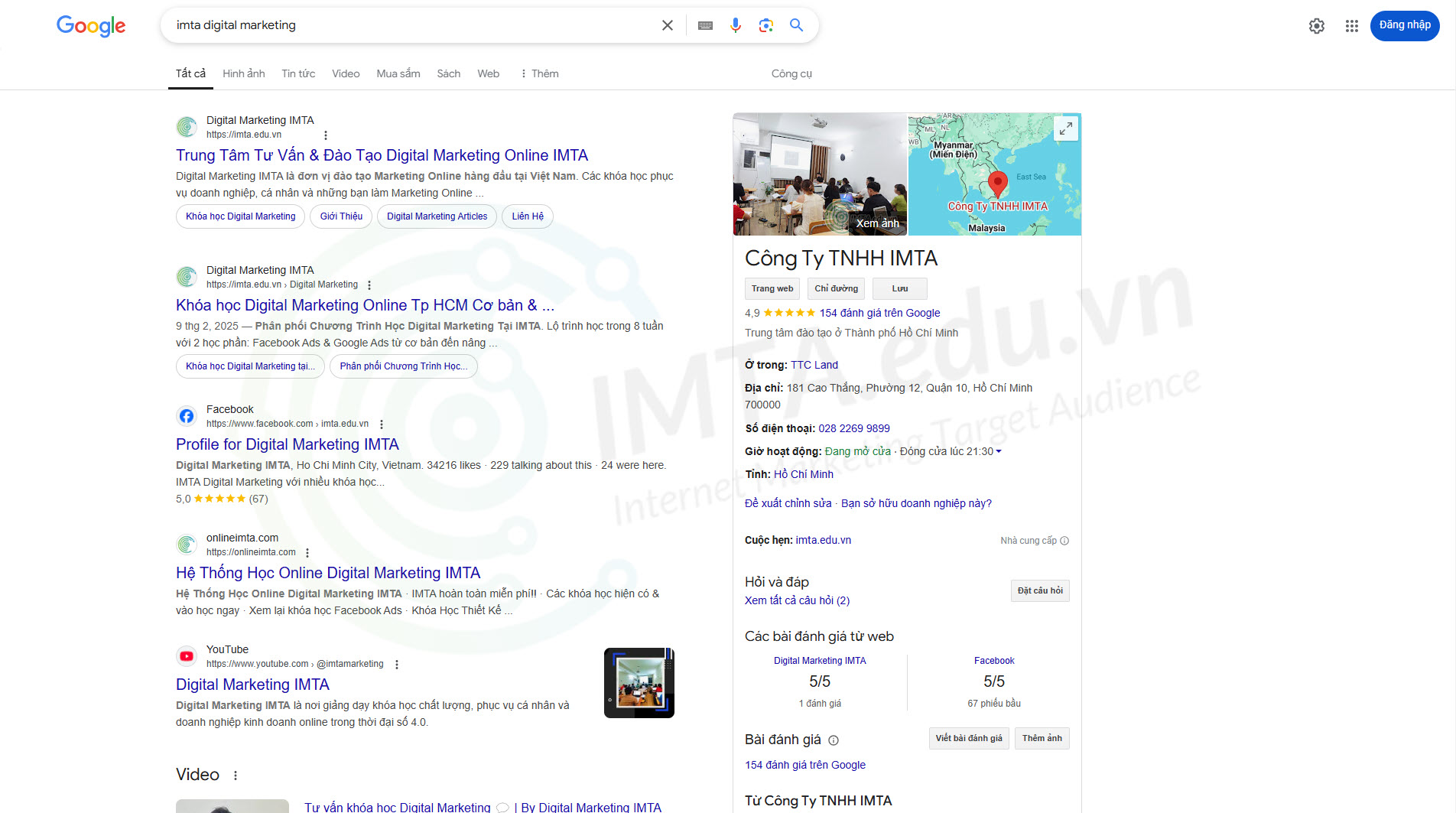This screenshot has width=1456, height=813.
Task: Open Digital Marketing IMTA YouTube result title
Action: 252,685
